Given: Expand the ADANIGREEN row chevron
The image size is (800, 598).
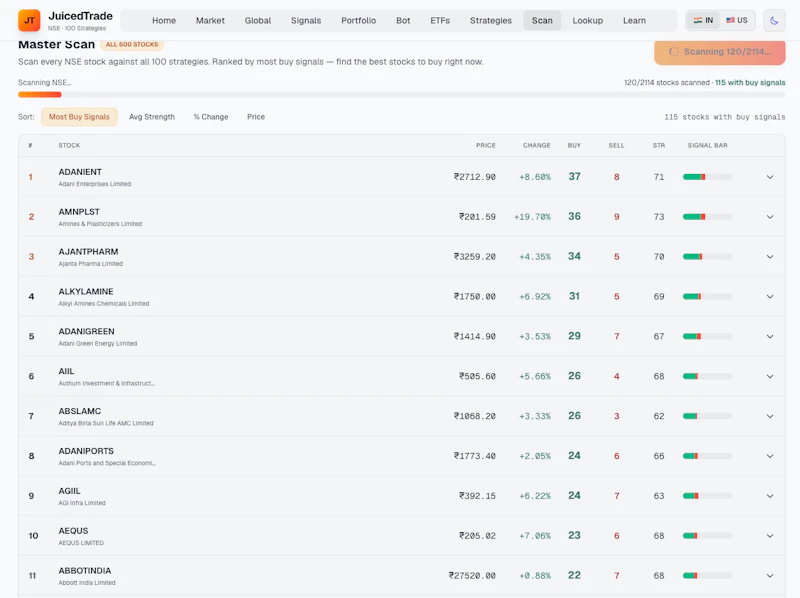Looking at the screenshot, I should 770,336.
